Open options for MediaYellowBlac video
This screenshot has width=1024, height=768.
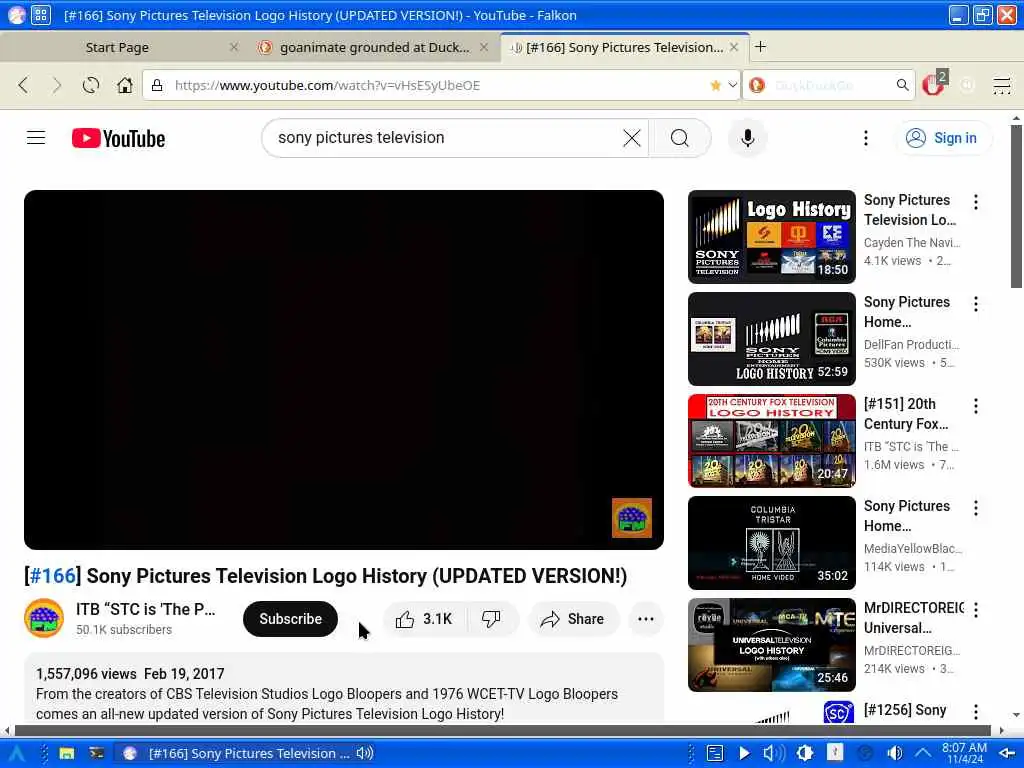[976, 508]
